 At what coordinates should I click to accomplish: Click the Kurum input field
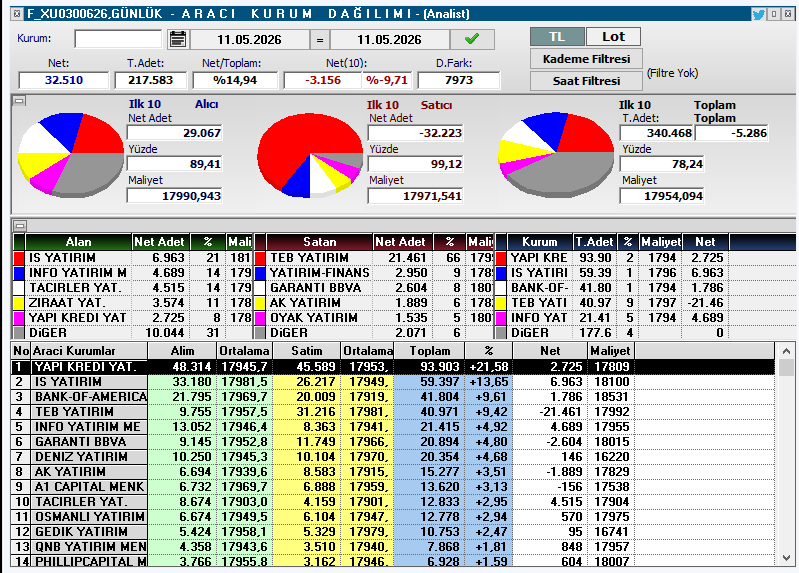[x=118, y=39]
